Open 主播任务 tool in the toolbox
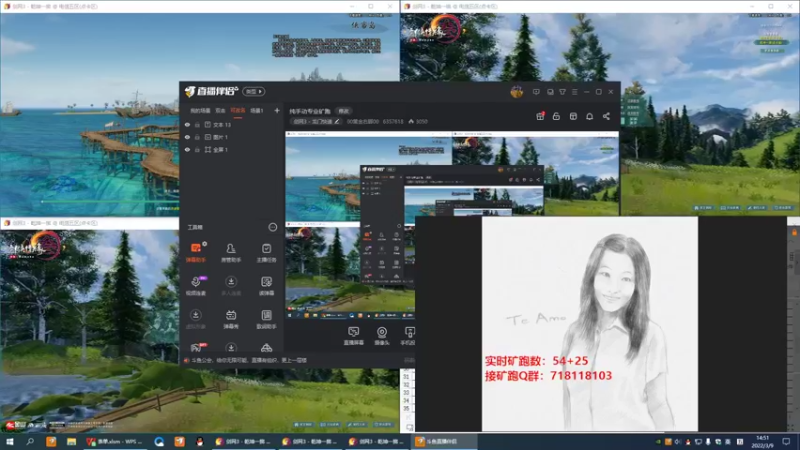The width and height of the screenshot is (800, 450). (x=266, y=253)
